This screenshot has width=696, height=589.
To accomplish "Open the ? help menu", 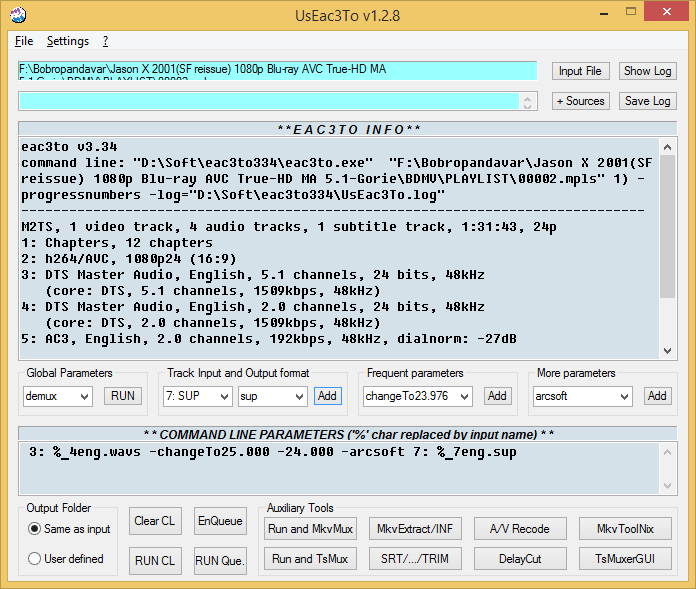I will (x=106, y=41).
